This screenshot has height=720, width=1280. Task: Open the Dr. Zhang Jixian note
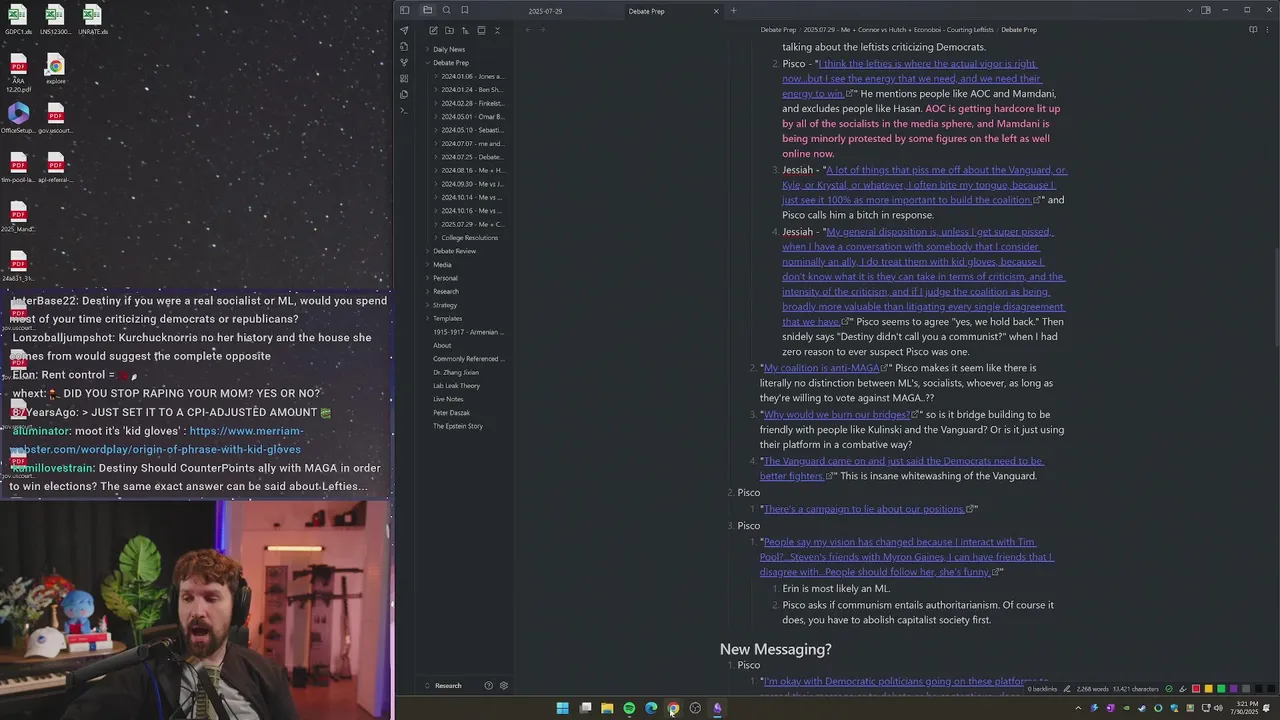pos(456,372)
